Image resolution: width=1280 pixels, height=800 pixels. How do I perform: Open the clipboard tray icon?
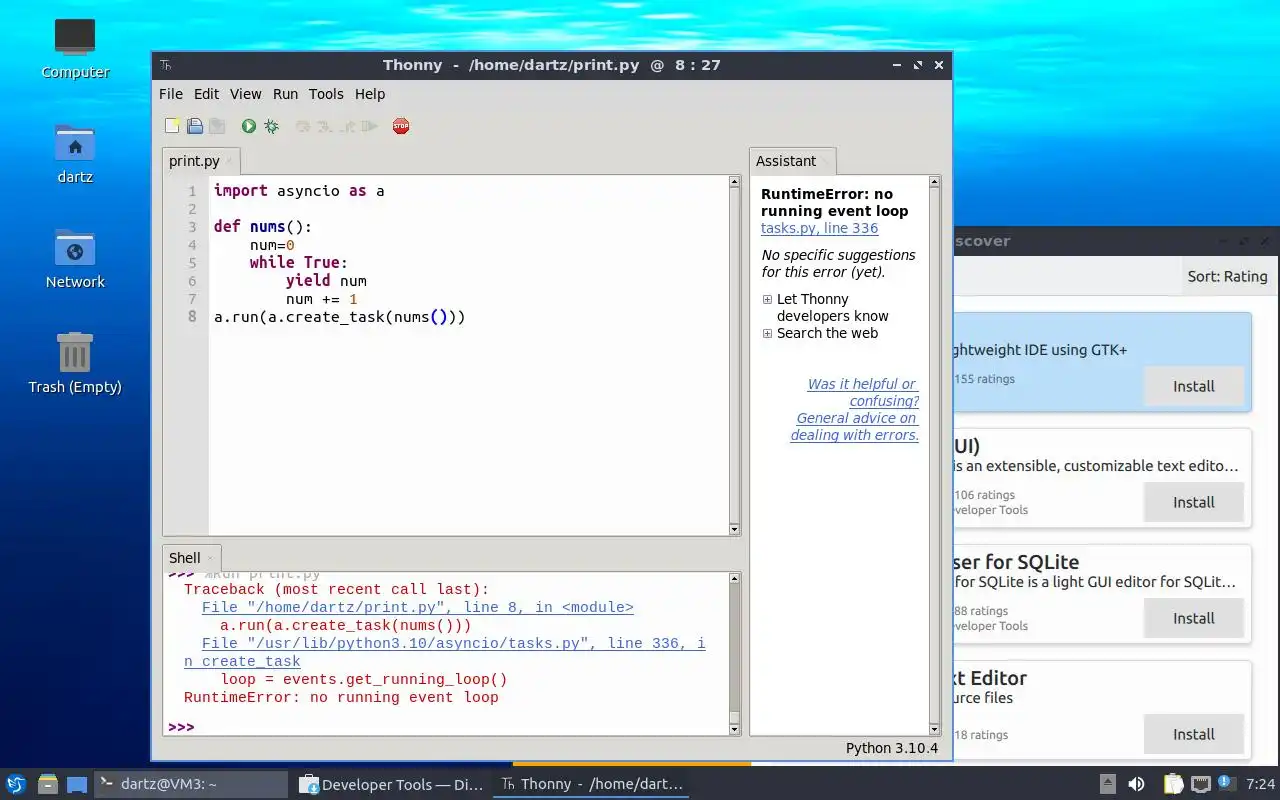click(1173, 784)
